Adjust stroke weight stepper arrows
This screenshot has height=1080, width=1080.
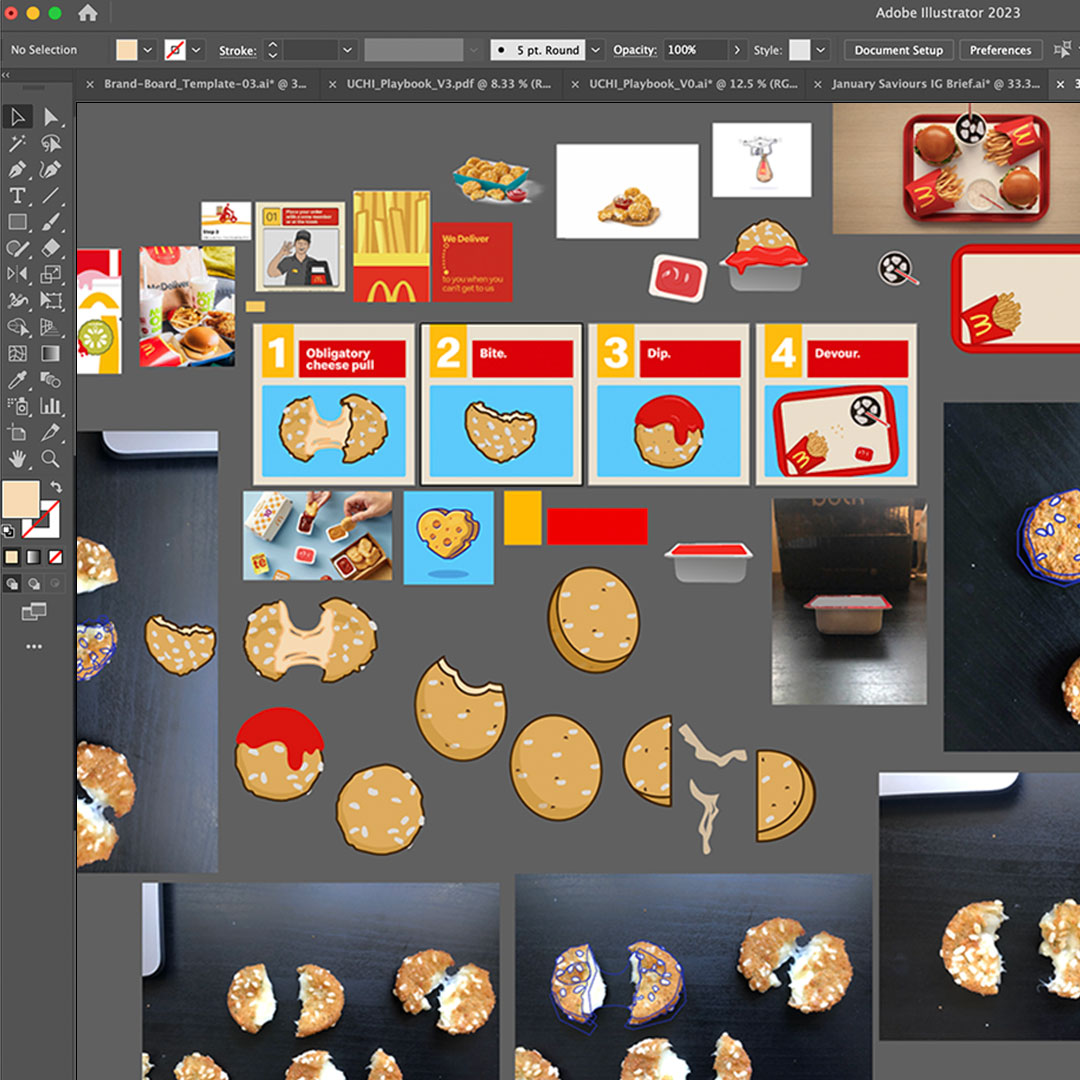[x=273, y=50]
